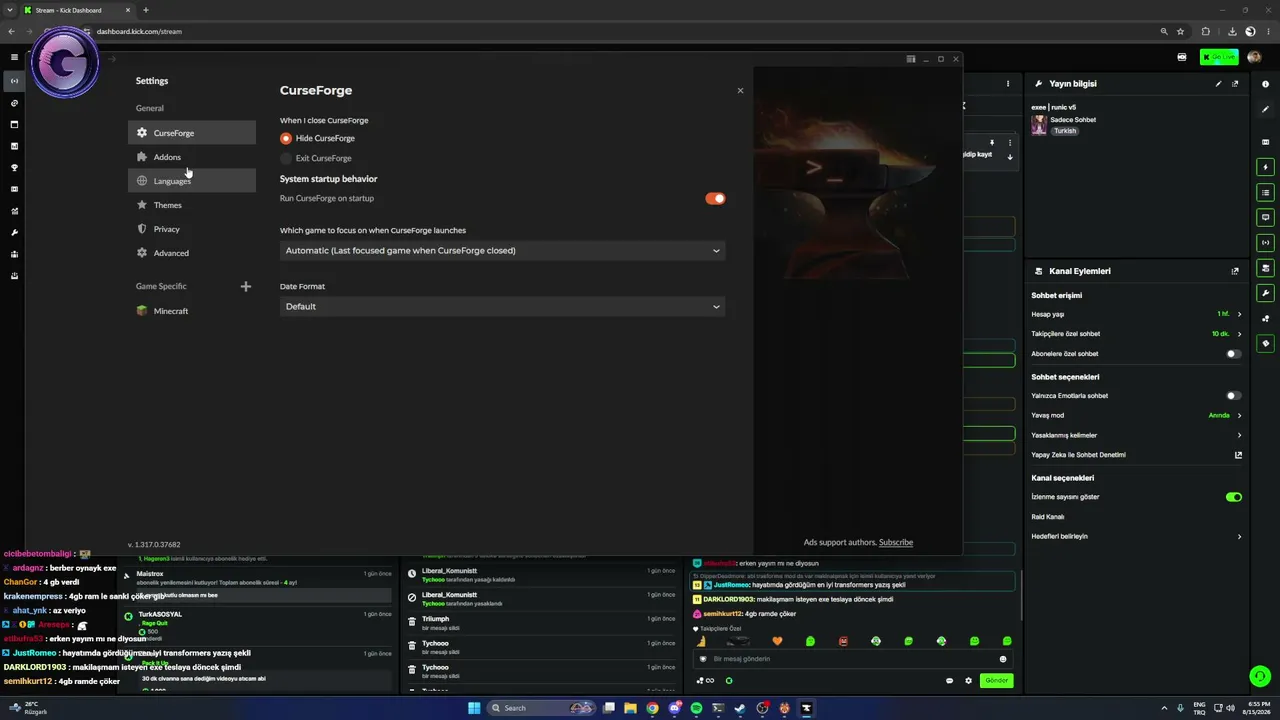Open a new browser tab
Image resolution: width=1280 pixels, height=720 pixels.
tap(145, 10)
